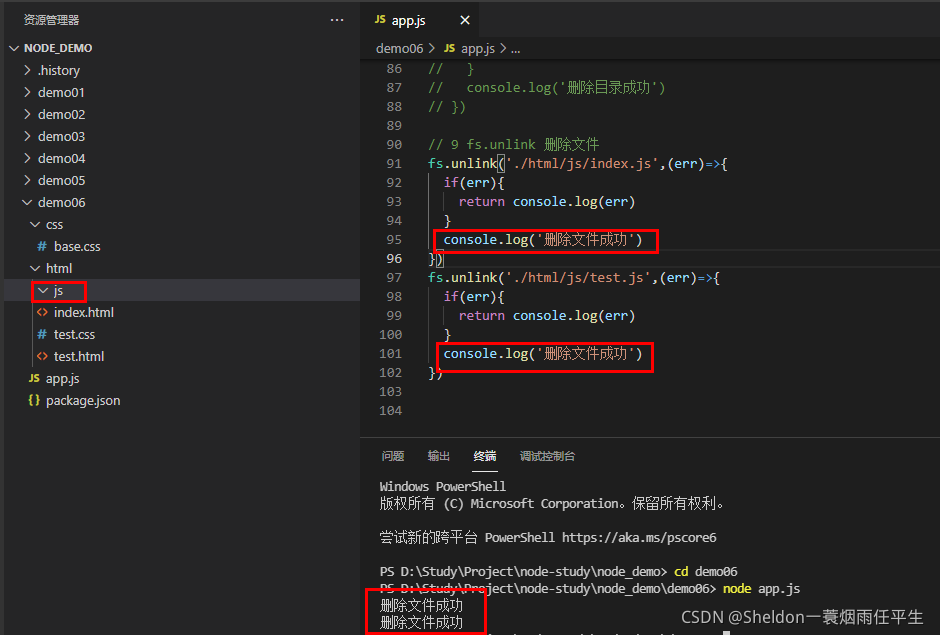This screenshot has width=940, height=635.
Task: Click the hash icon beside test.css
Action: click(42, 335)
